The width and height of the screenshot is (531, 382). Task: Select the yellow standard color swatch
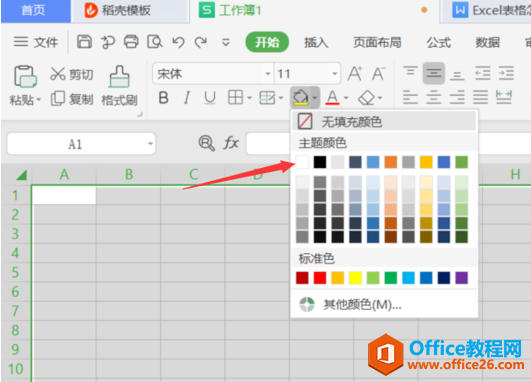pos(355,278)
